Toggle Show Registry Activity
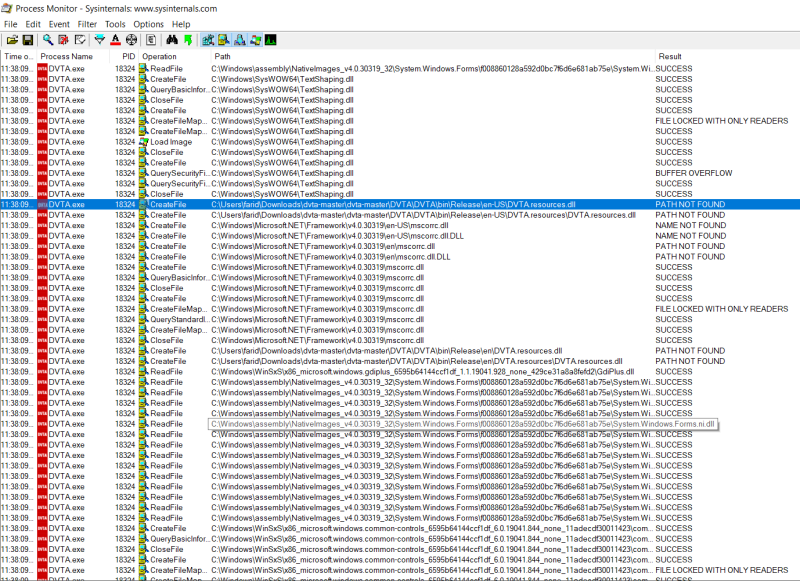Viewport: 800px width, 581px height. tap(208, 40)
